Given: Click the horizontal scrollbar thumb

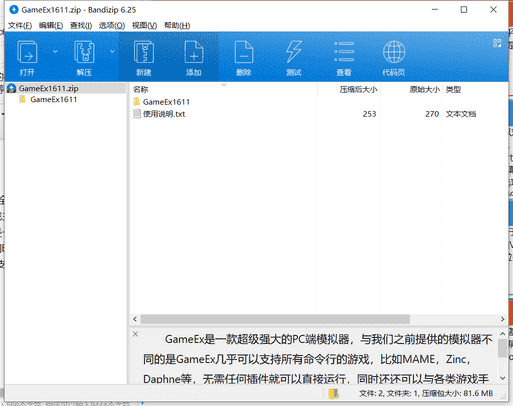Looking at the screenshot, I should (x=275, y=319).
